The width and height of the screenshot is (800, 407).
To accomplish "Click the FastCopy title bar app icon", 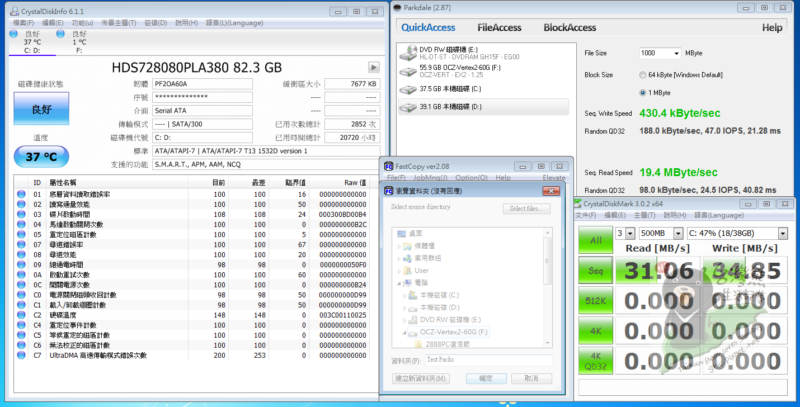I will (x=389, y=166).
